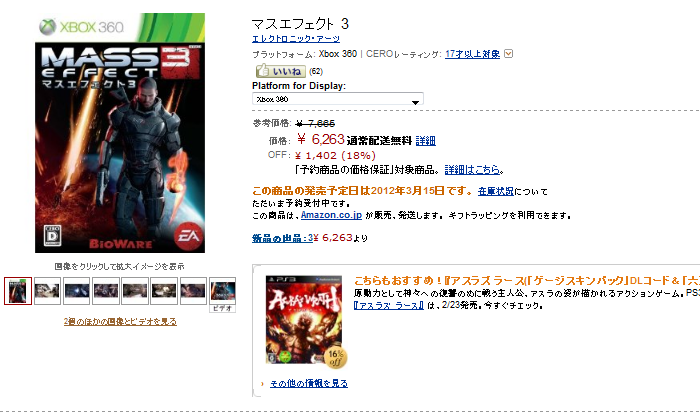Click the 詳細 shipping details link
700x418 pixels.
pos(425,141)
